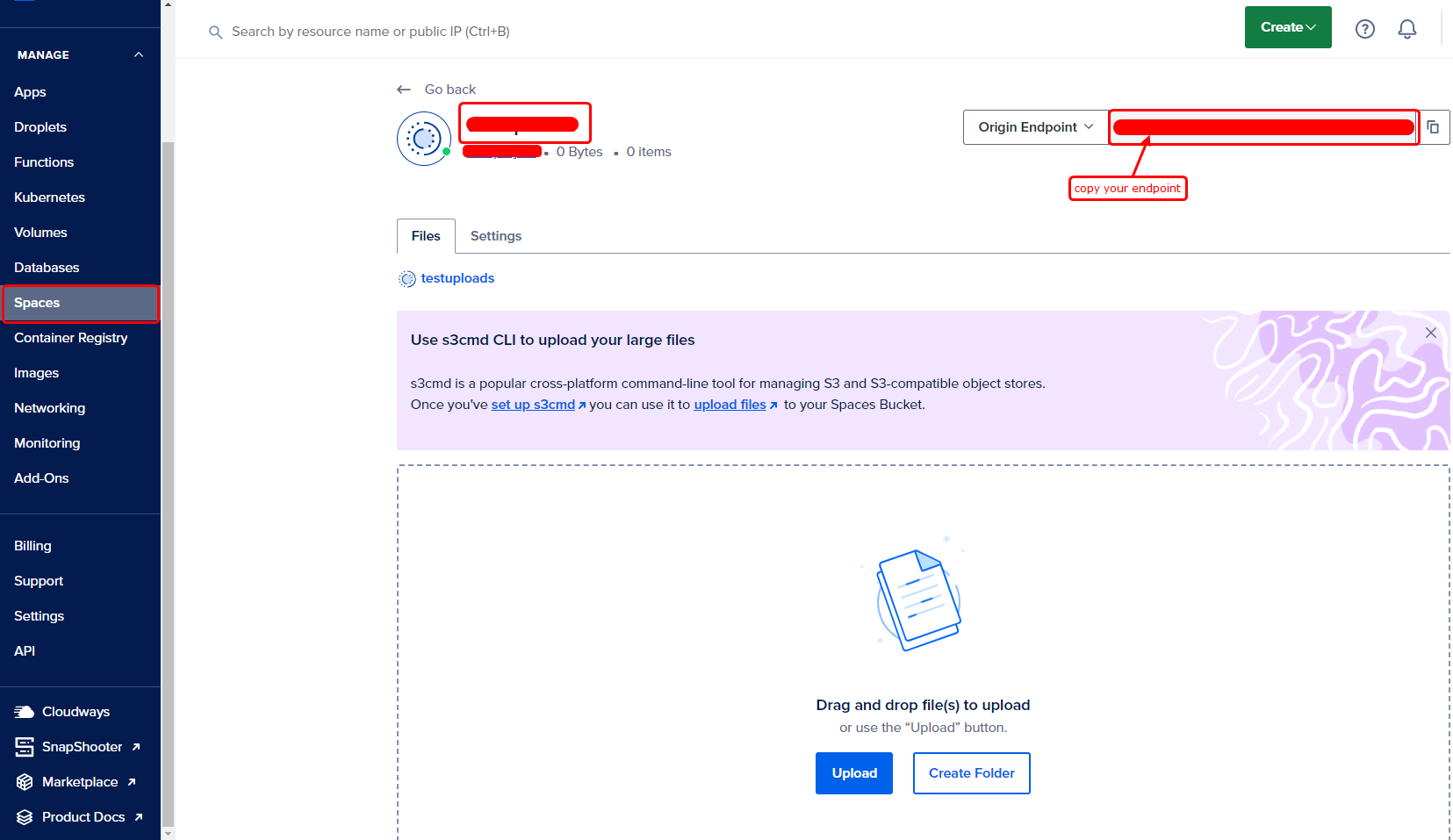The height and width of the screenshot is (840, 1453).
Task: Open the notifications bell
Action: pos(1406,29)
